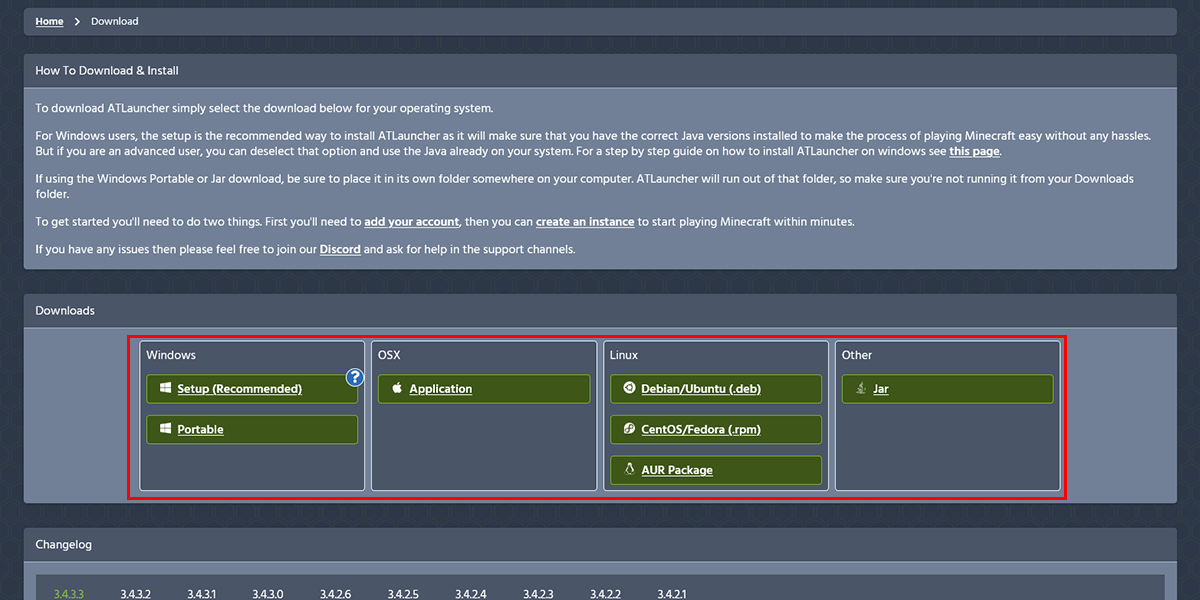Click the 'Download' breadcrumb text
Screen dimensions: 1200x600
pyautogui.click(x=115, y=21)
